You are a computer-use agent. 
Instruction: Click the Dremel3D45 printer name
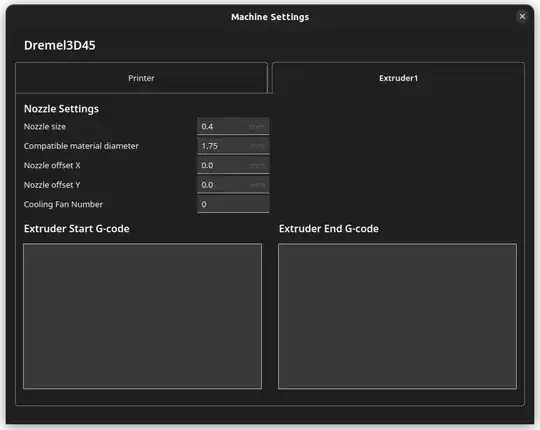60,45
